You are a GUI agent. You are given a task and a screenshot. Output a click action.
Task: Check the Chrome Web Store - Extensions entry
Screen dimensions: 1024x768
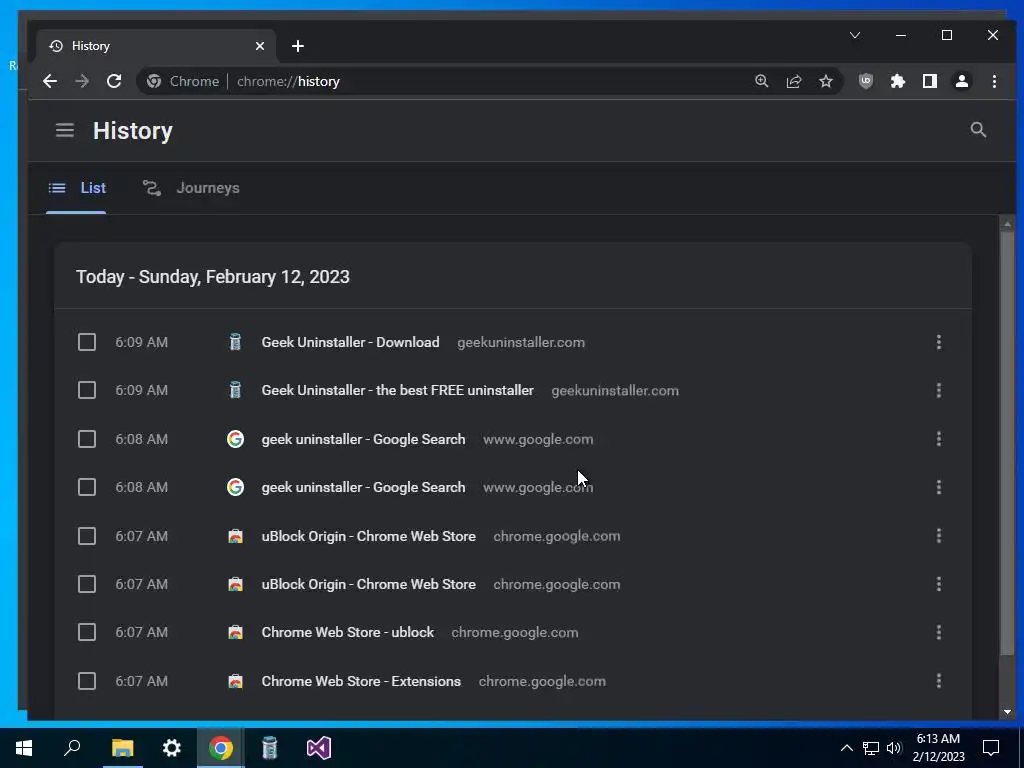(x=87, y=681)
